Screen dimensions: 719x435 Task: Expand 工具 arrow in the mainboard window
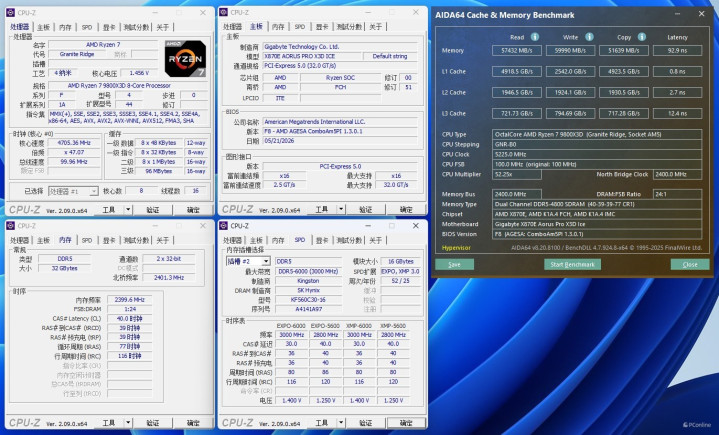coord(341,209)
